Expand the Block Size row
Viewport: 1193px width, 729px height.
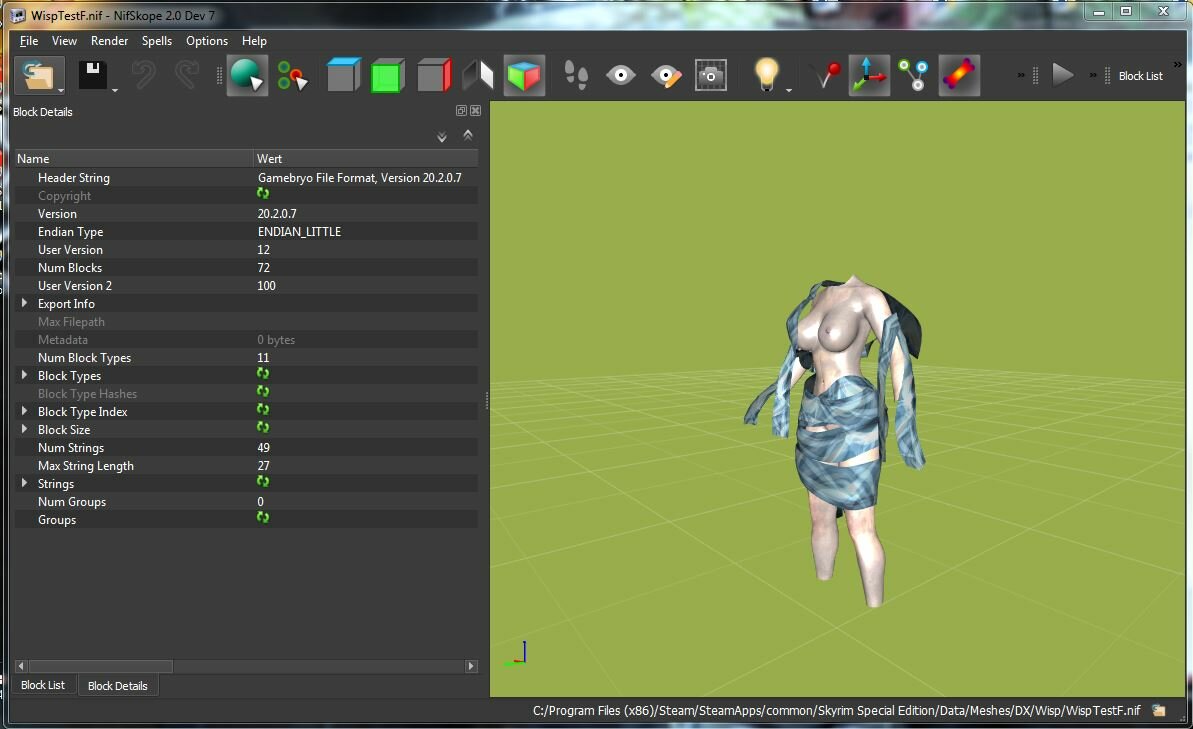click(24, 429)
